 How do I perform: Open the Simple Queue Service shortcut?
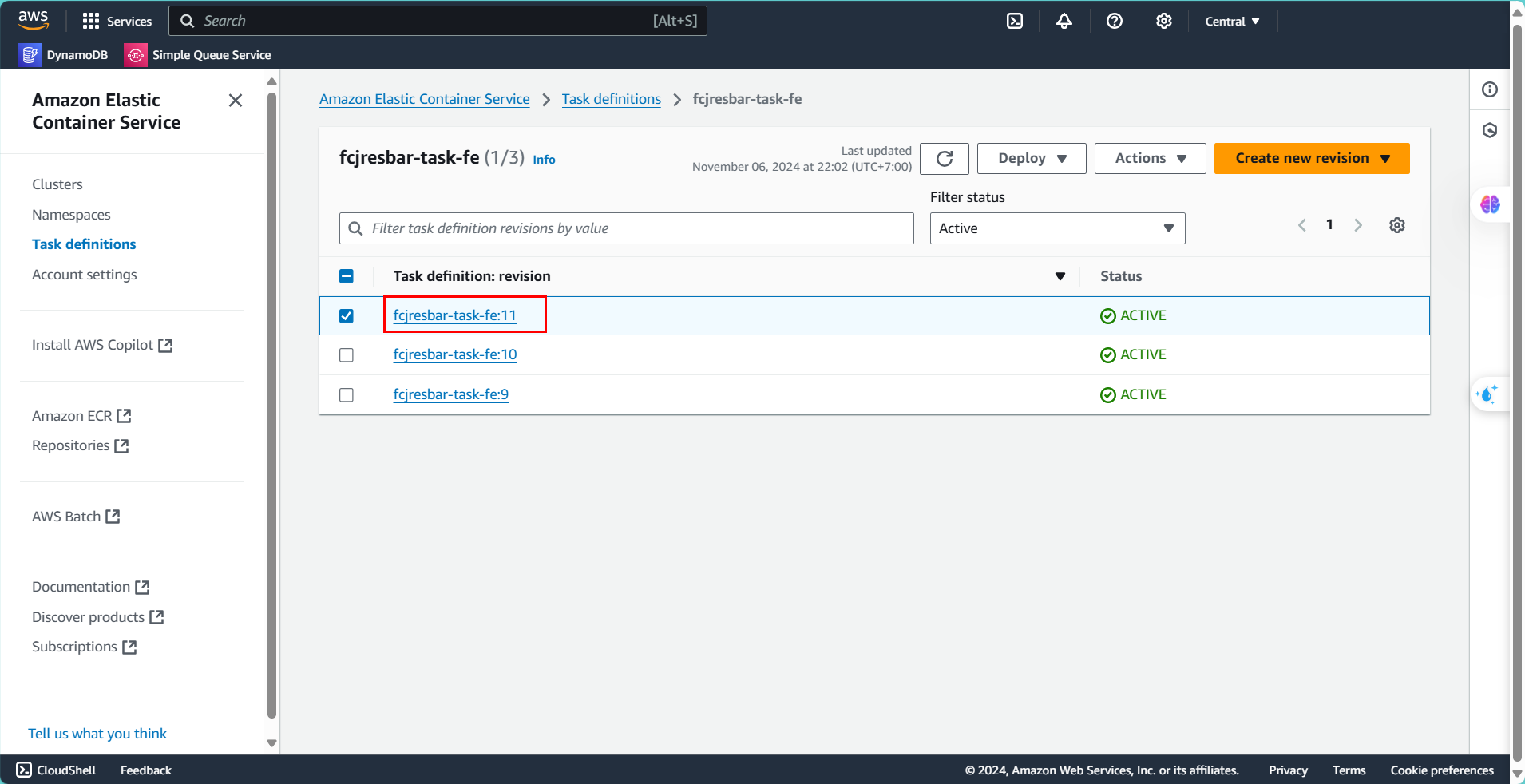pyautogui.click(x=198, y=54)
